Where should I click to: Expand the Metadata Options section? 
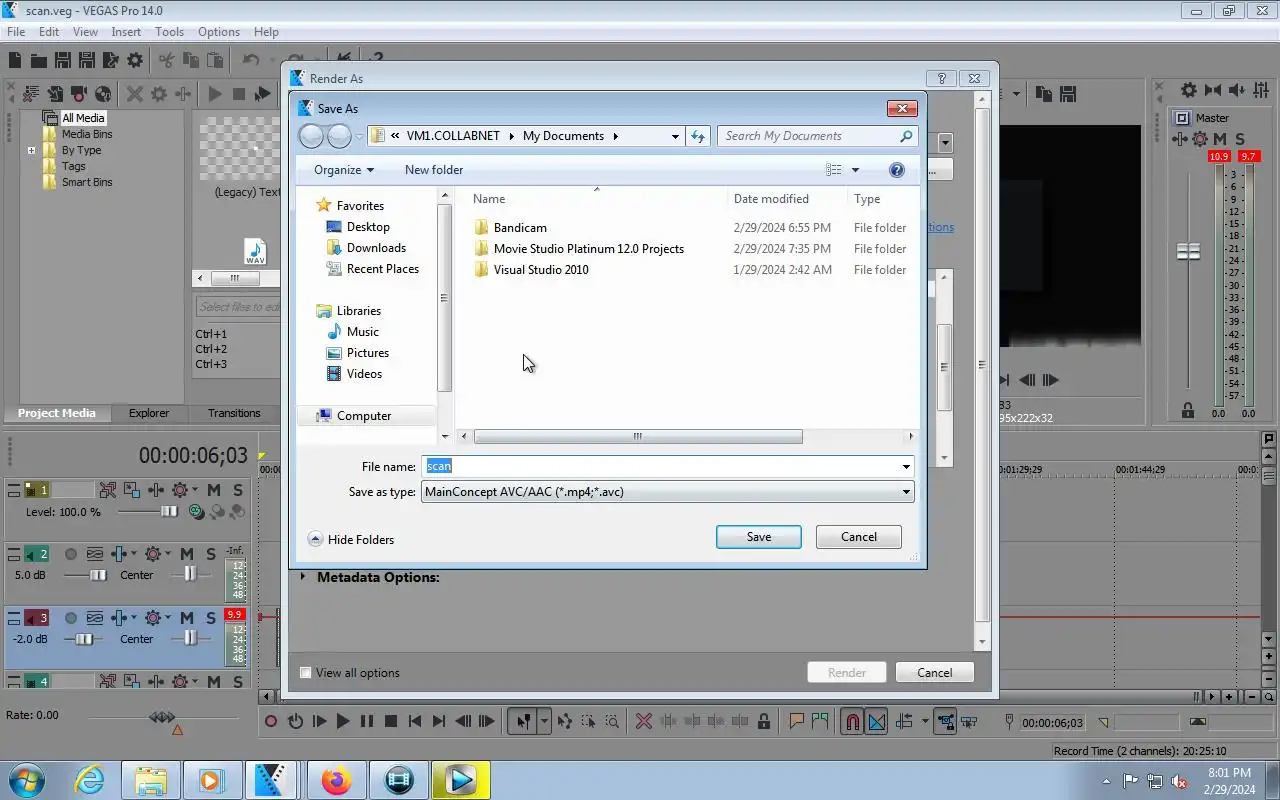pos(303,577)
